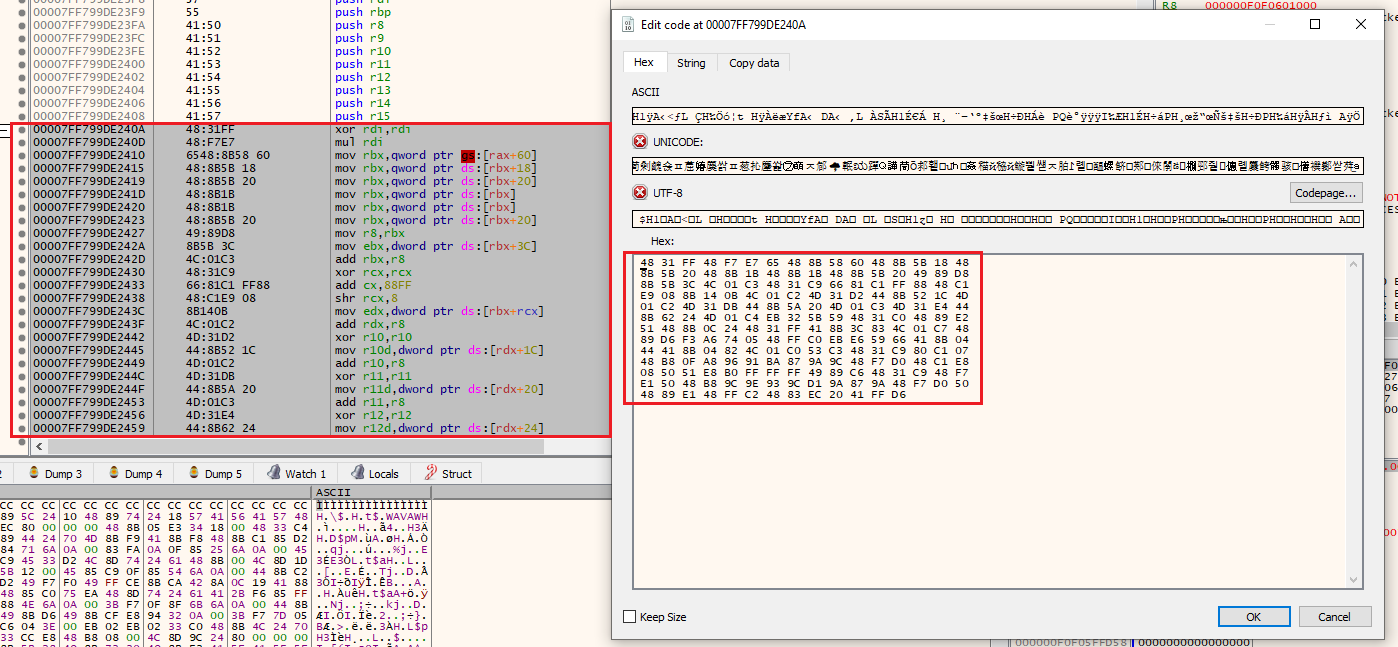Image resolution: width=1398 pixels, height=647 pixels.
Task: Confirm the edit with OK
Action: (x=1254, y=617)
